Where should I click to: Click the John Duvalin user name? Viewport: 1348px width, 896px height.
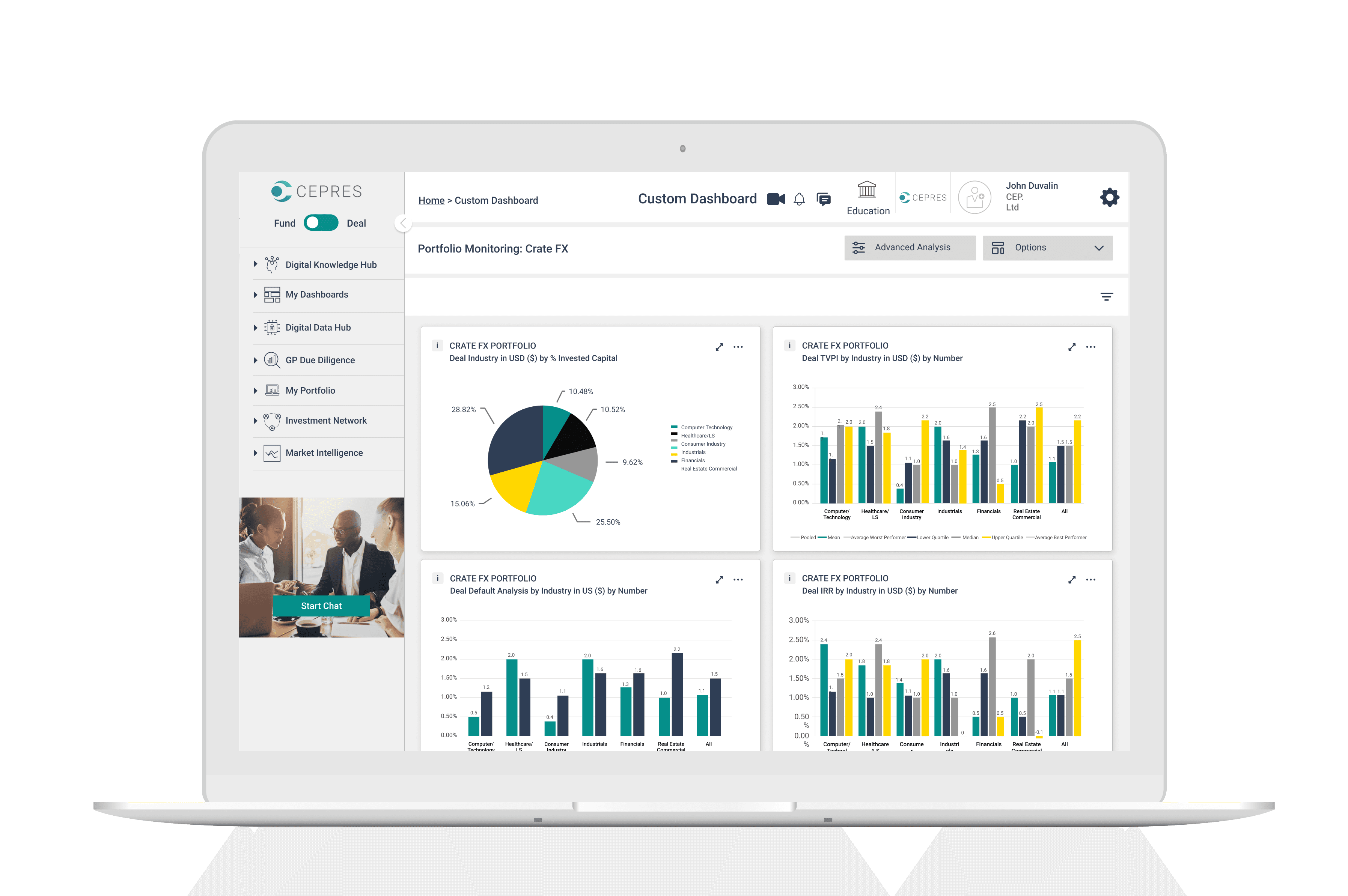1031,186
